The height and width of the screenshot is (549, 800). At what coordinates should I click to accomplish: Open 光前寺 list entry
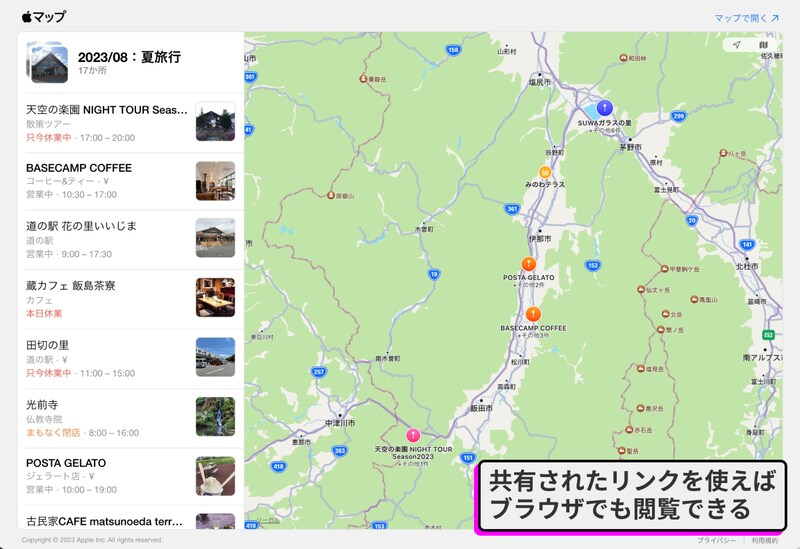pyautogui.click(x=131, y=418)
